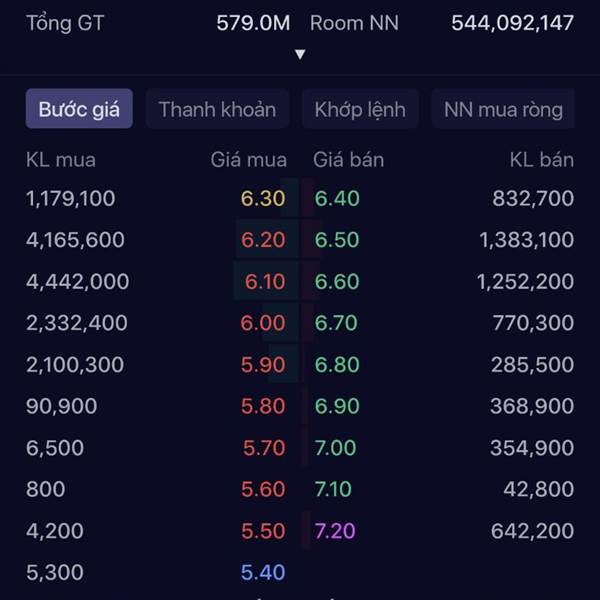Open the NN mua ròng tab
The image size is (600, 600).
pyautogui.click(x=503, y=109)
